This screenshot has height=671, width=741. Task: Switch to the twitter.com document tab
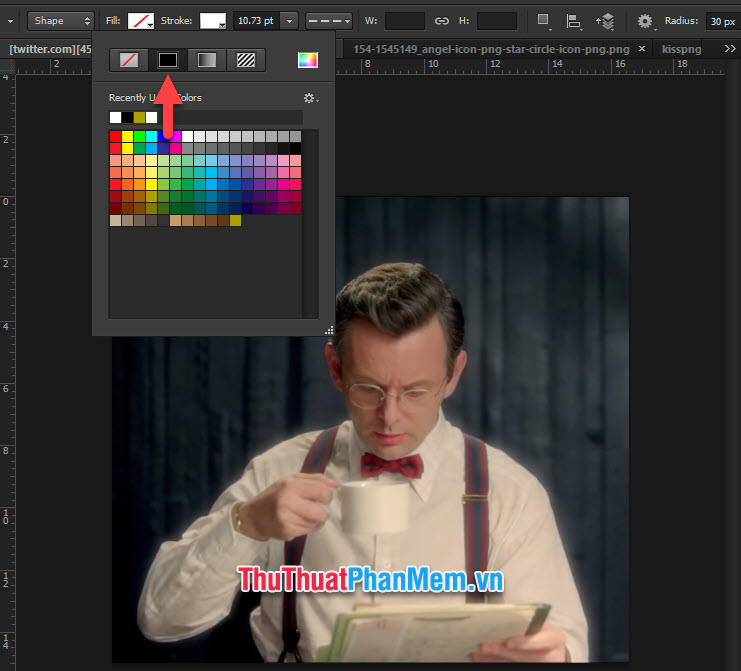point(50,49)
